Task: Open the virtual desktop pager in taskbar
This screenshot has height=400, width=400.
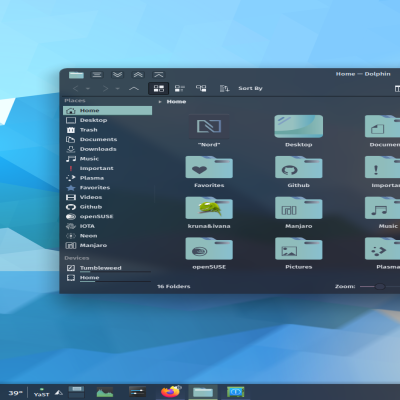Action: point(76,392)
